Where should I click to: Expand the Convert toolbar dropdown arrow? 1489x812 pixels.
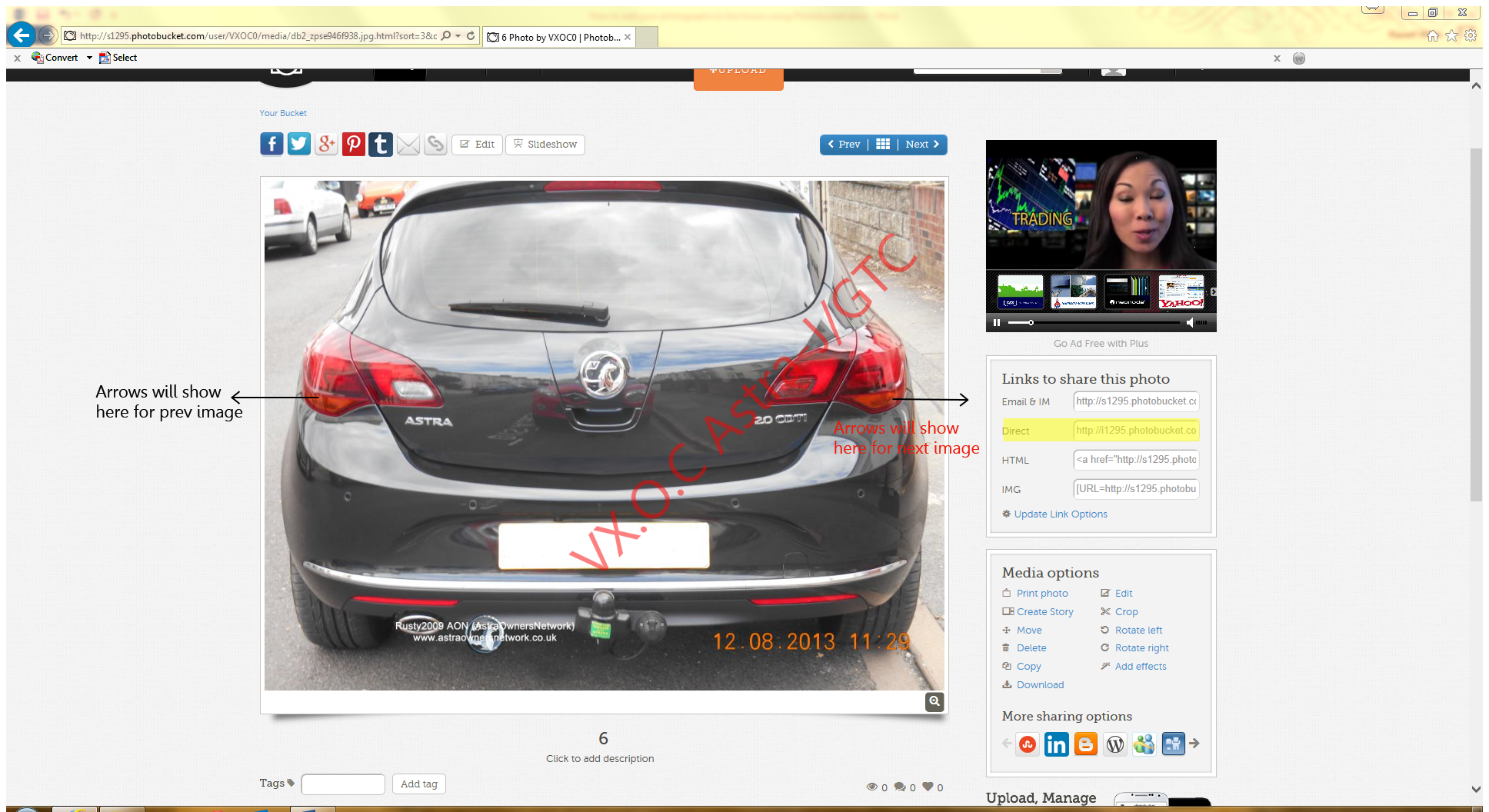[x=89, y=58]
